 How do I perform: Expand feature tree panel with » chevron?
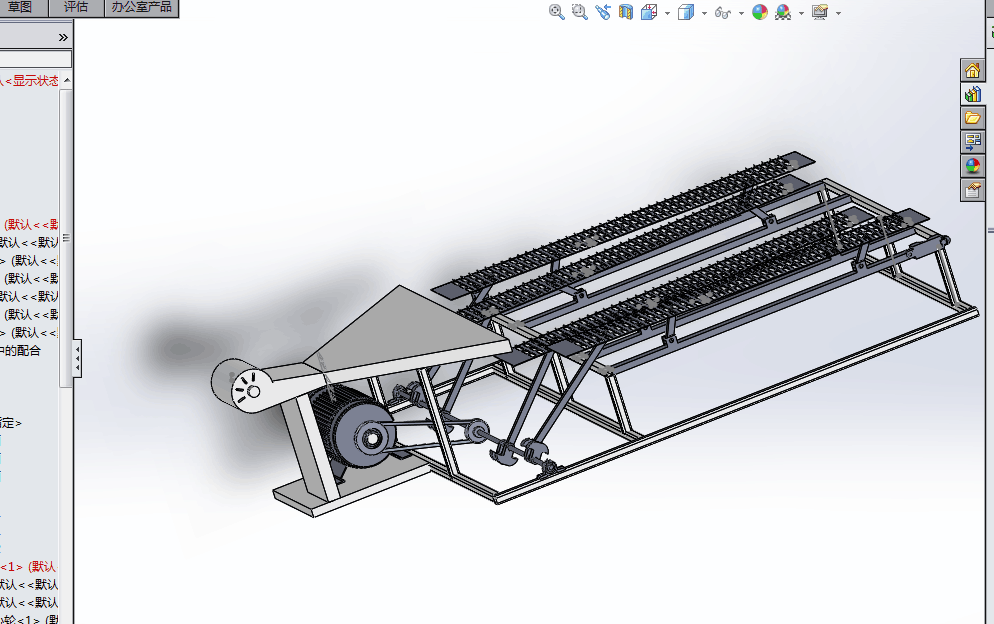coord(63,37)
